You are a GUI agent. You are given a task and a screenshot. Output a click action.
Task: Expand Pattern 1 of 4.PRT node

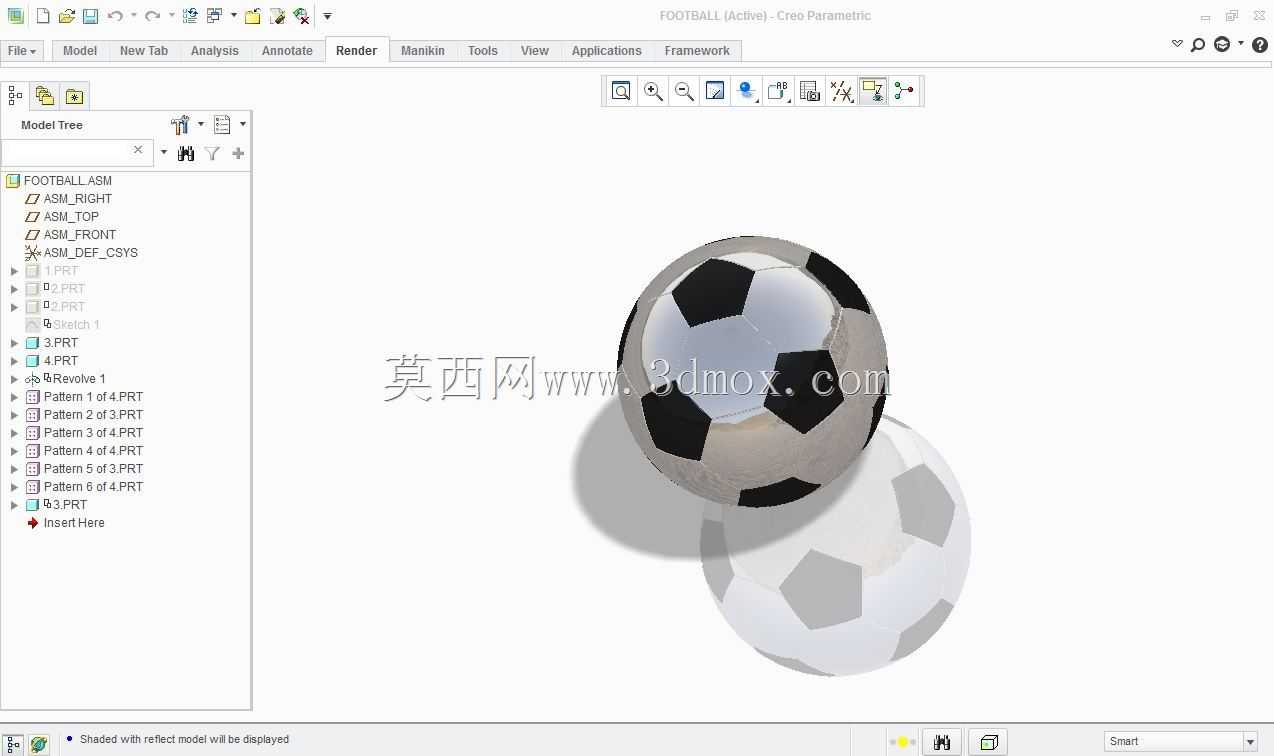point(14,397)
